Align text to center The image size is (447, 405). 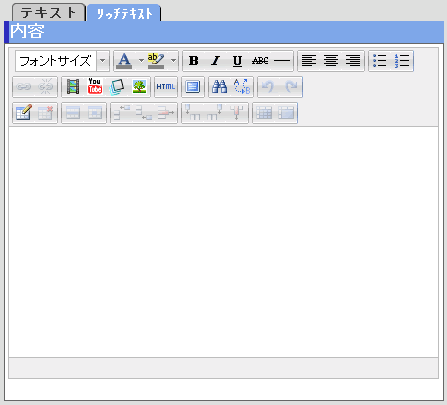331,61
